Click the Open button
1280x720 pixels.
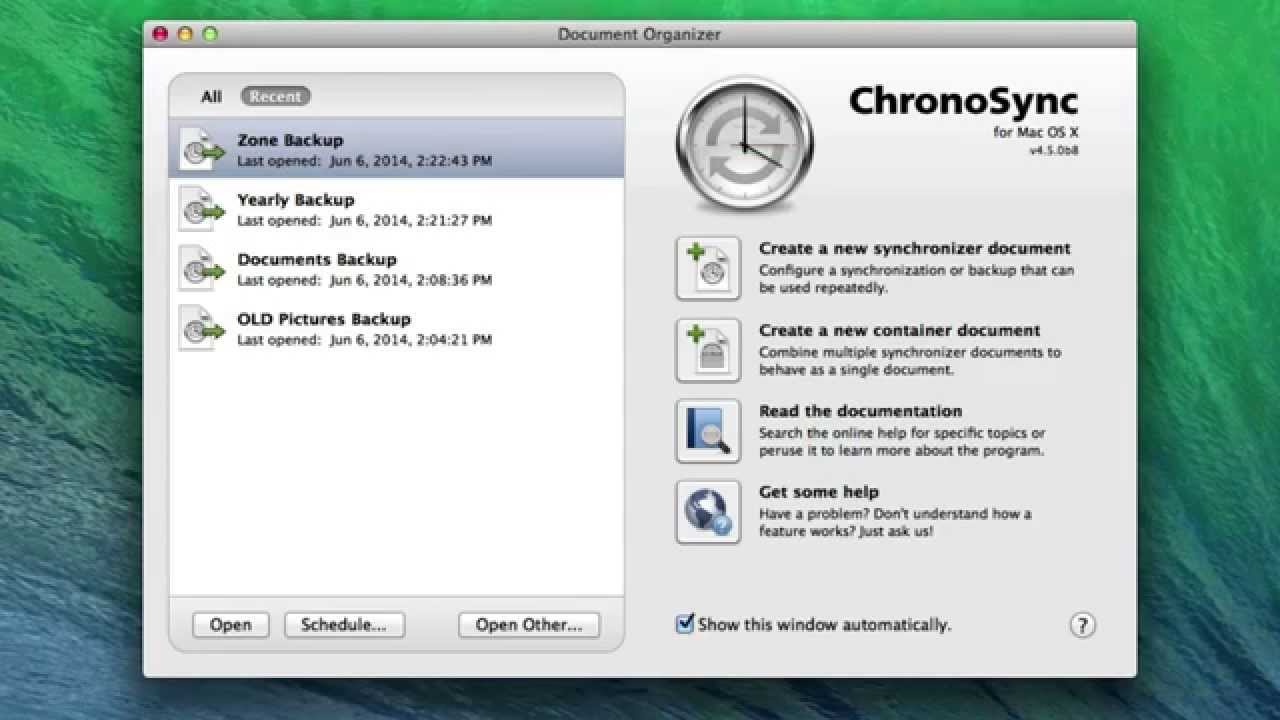(230, 625)
